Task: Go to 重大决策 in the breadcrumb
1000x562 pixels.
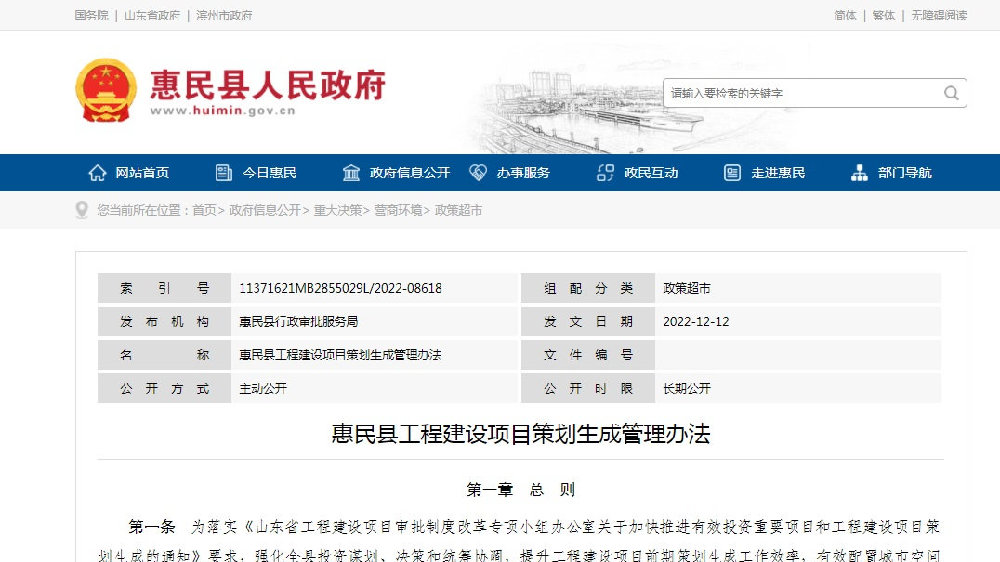Action: coord(337,211)
